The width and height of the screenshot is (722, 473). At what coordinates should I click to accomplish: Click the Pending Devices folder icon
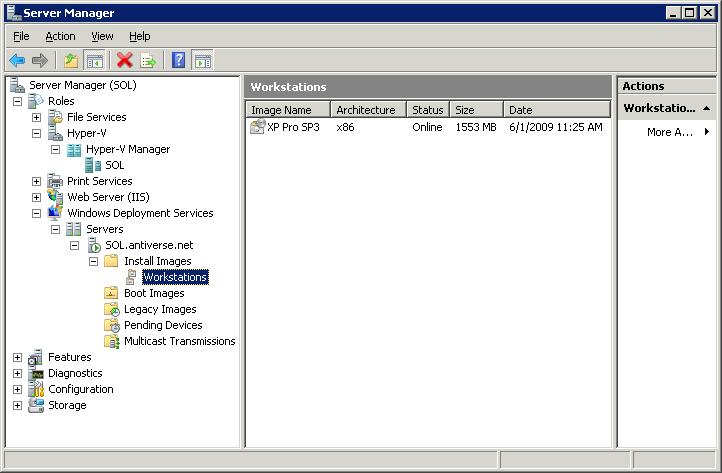coord(112,325)
